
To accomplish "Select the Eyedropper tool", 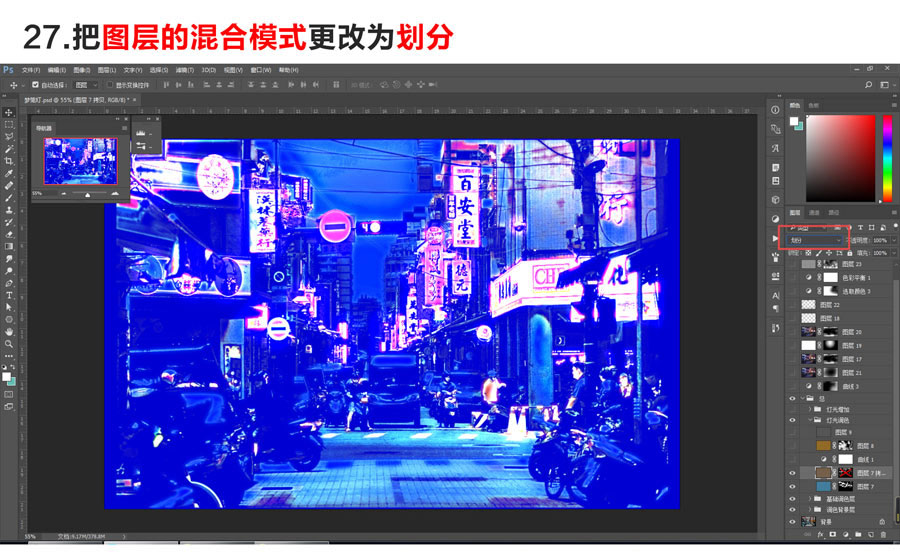I will click(9, 173).
